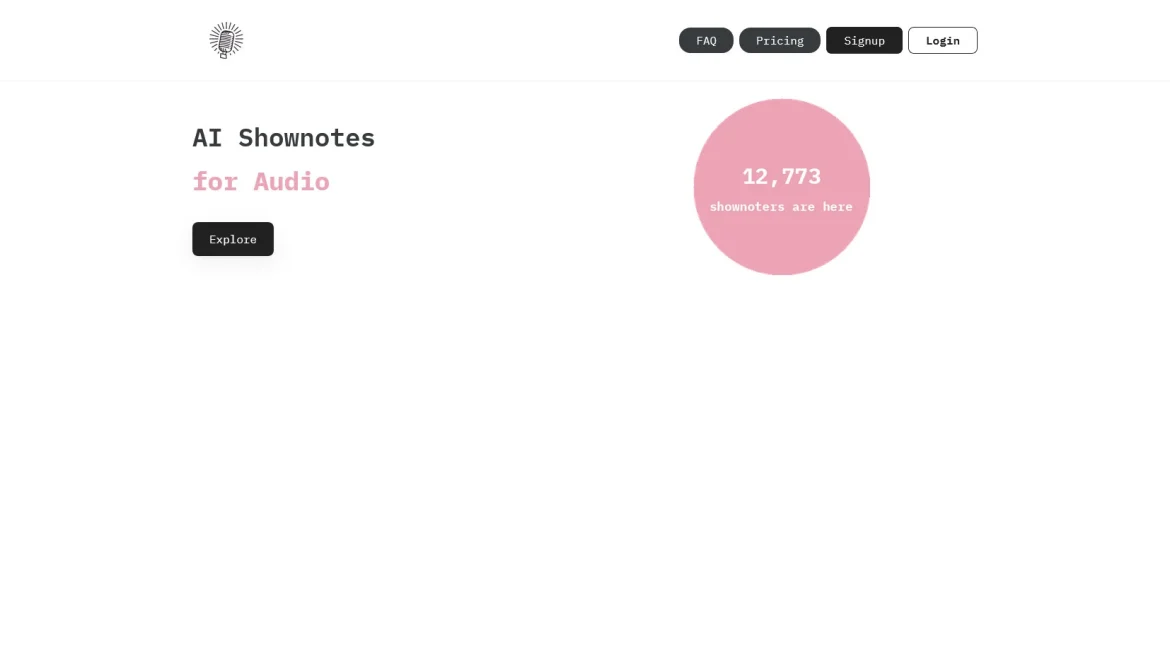Create an account with the Signup button
The width and height of the screenshot is (1170, 650).
(x=864, y=40)
